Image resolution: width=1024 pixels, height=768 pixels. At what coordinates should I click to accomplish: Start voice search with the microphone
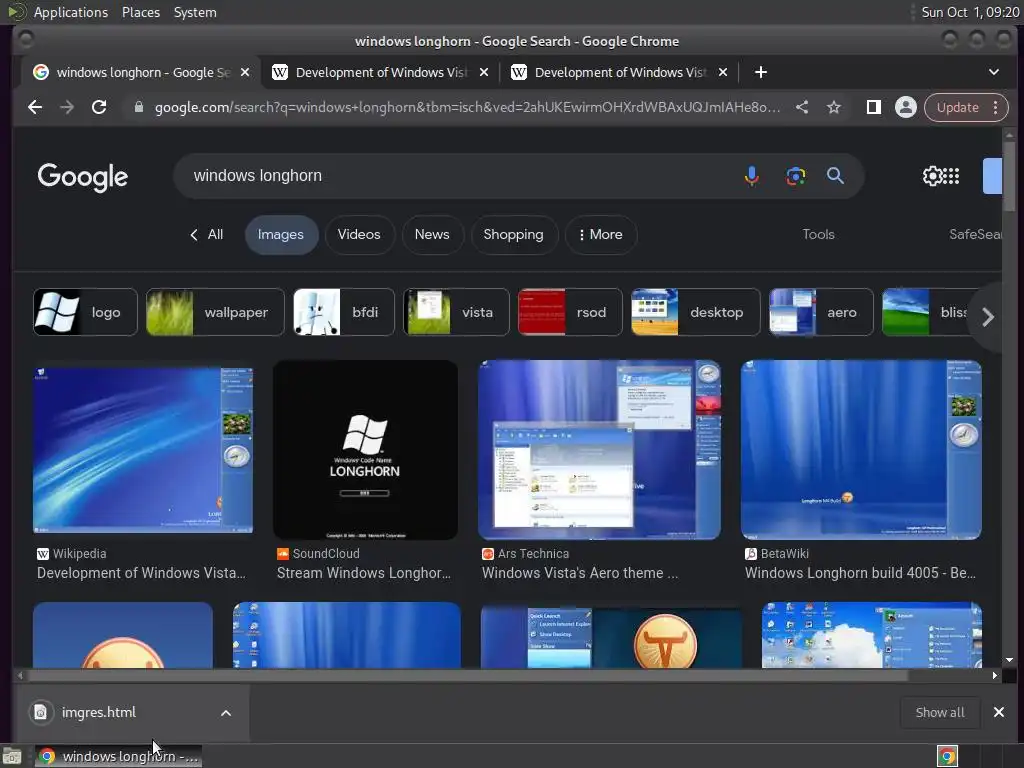752,176
